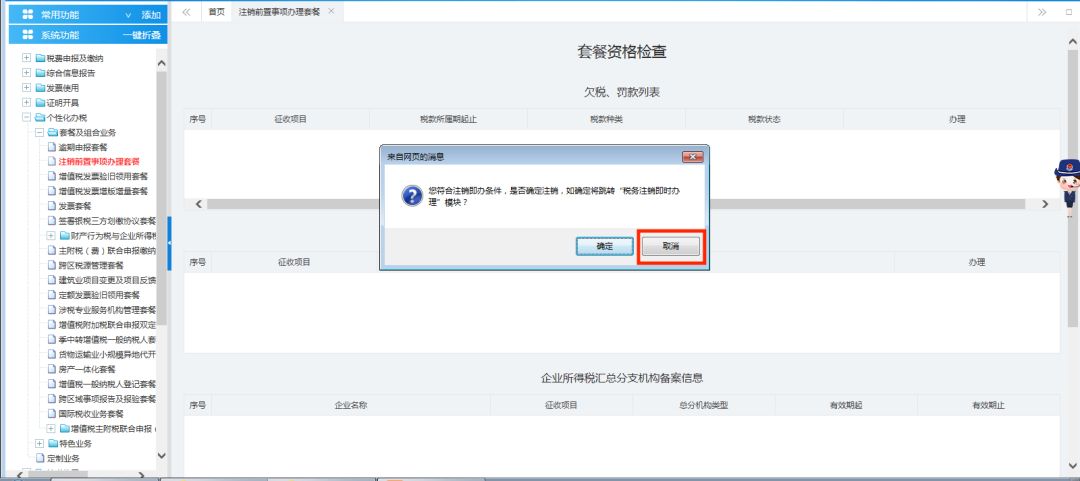1080x481 pixels.
Task: Click the sidebar collapse handle arrow
Action: point(170,243)
